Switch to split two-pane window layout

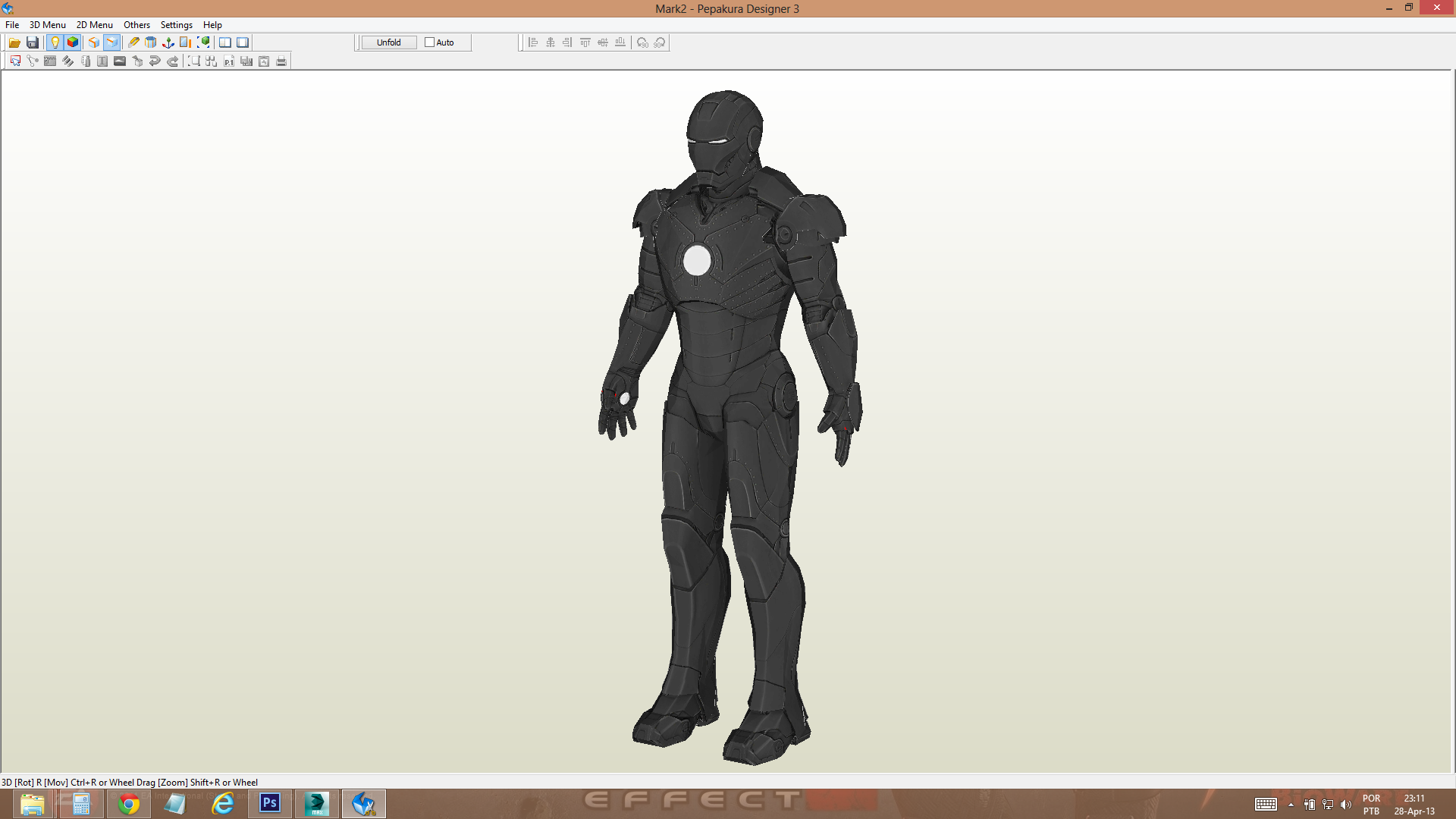[225, 42]
